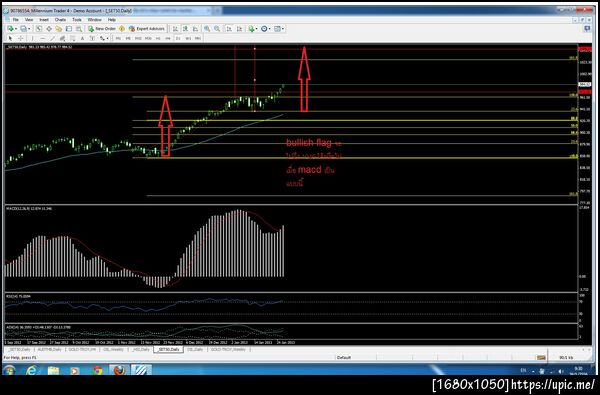Select the Cursor arrow tool

[10, 38]
